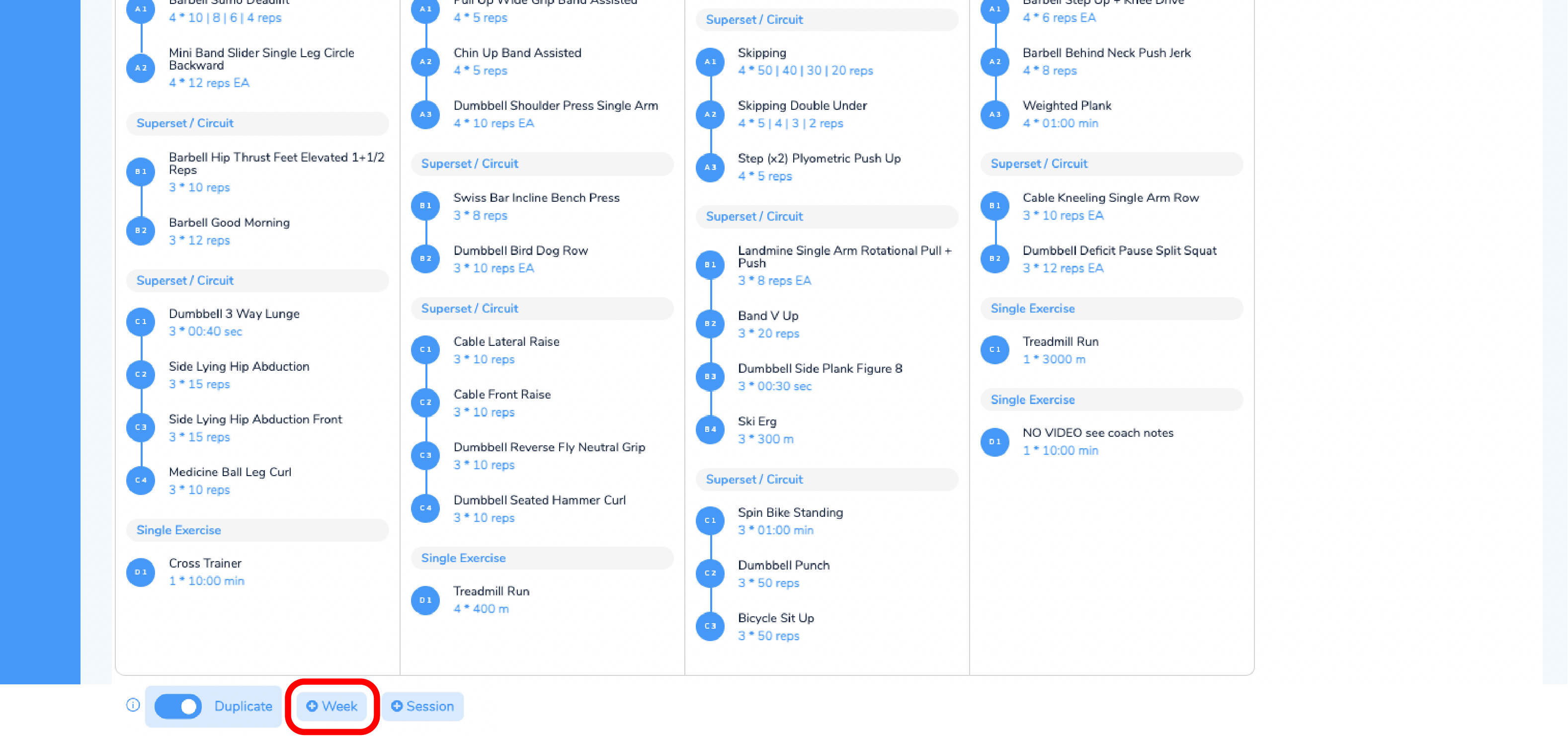The image size is (1568, 738).
Task: Select C3 badge Side Lying Hip Abduction Front
Action: [x=141, y=427]
